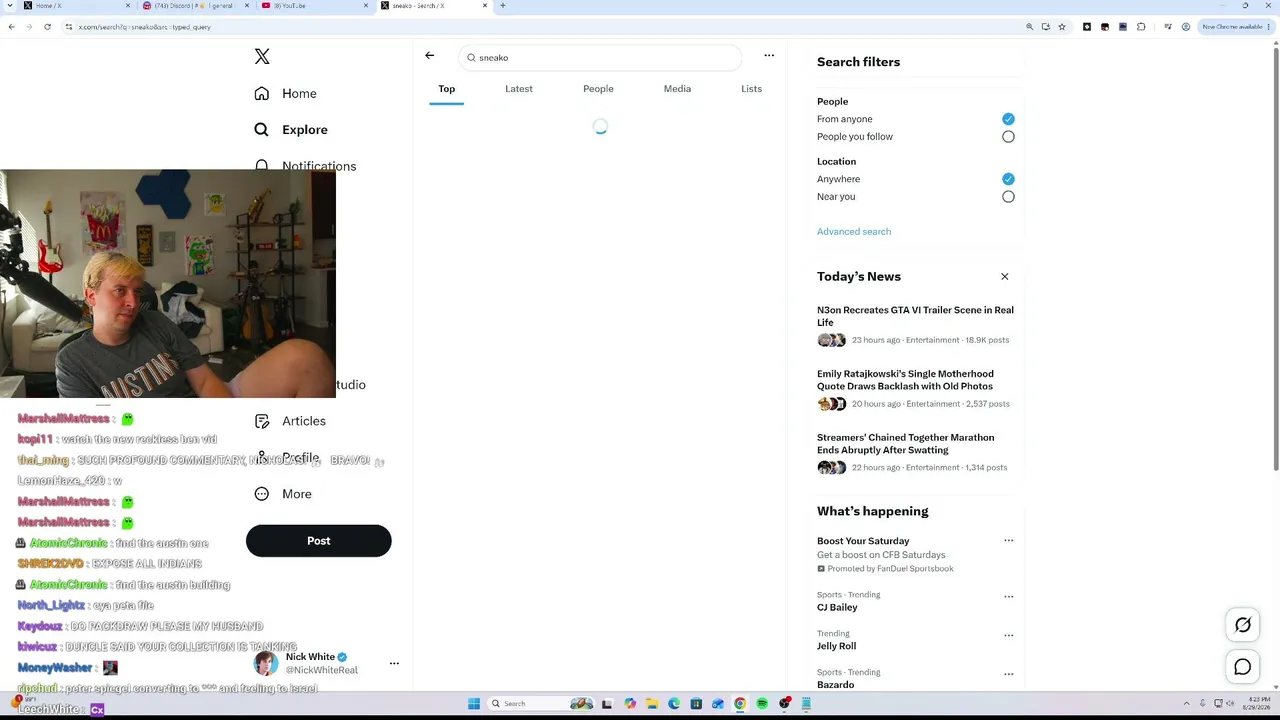Open Chrome media controls icon
Image resolution: width=1280 pixels, height=720 pixels.
tap(1166, 27)
